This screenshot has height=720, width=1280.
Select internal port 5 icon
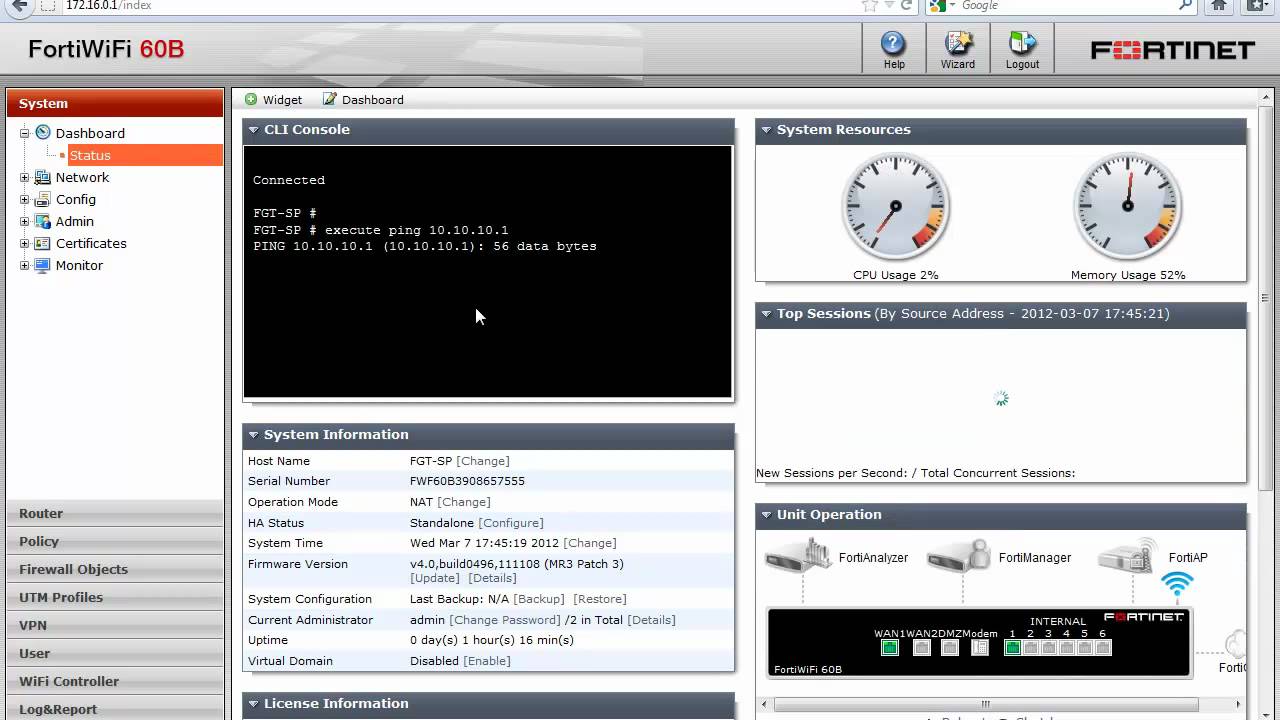[1084, 647]
